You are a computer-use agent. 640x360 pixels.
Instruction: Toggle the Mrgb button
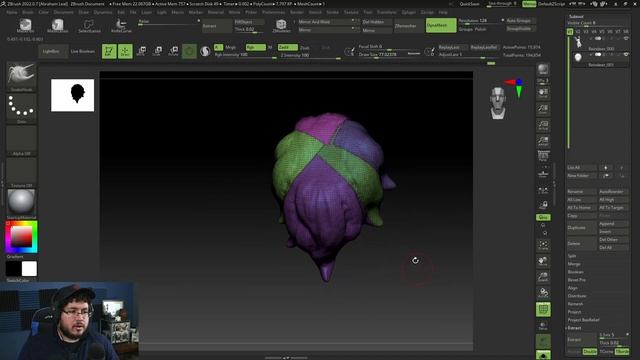[x=231, y=47]
